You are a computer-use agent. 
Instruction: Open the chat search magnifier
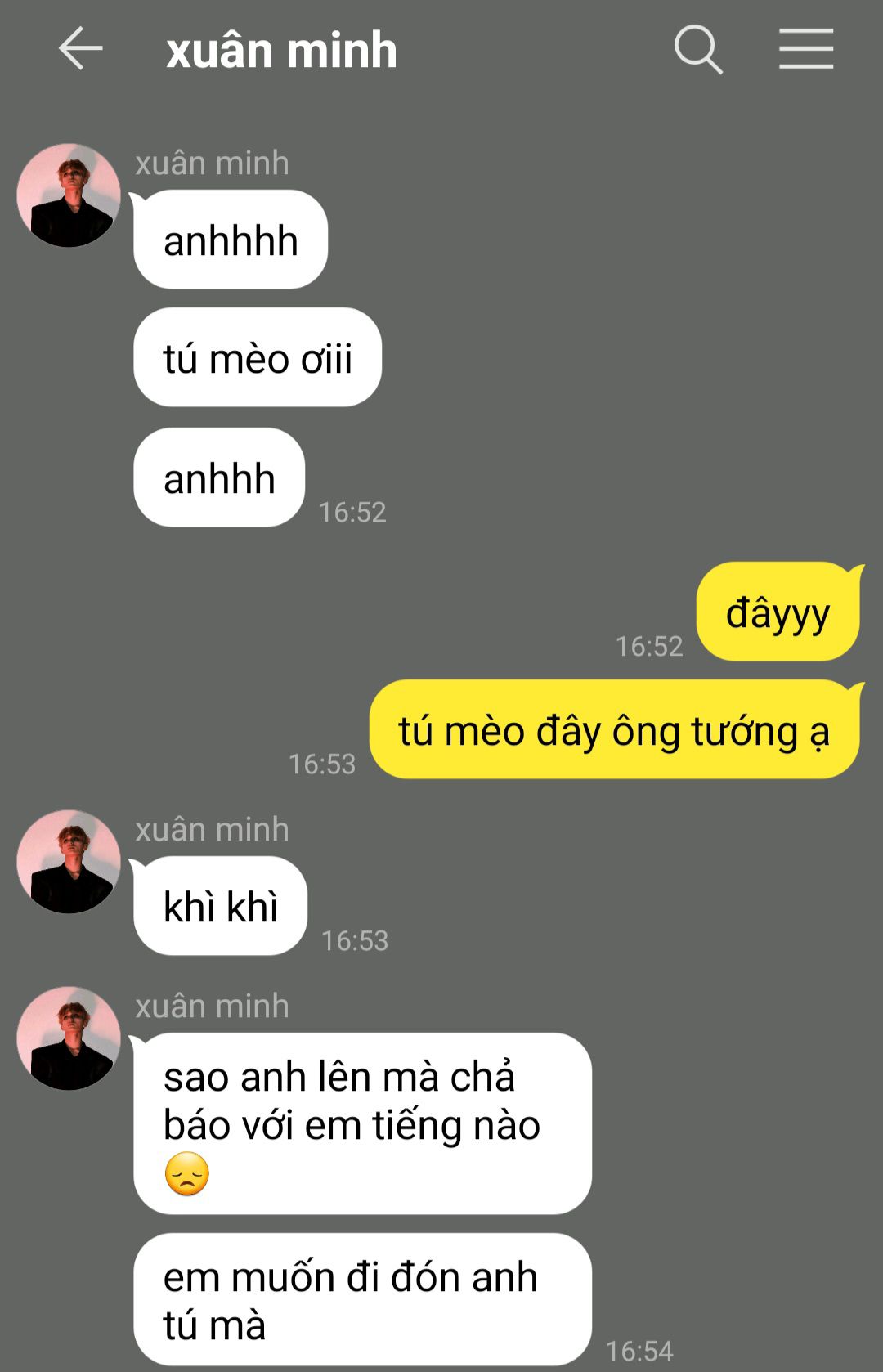698,49
